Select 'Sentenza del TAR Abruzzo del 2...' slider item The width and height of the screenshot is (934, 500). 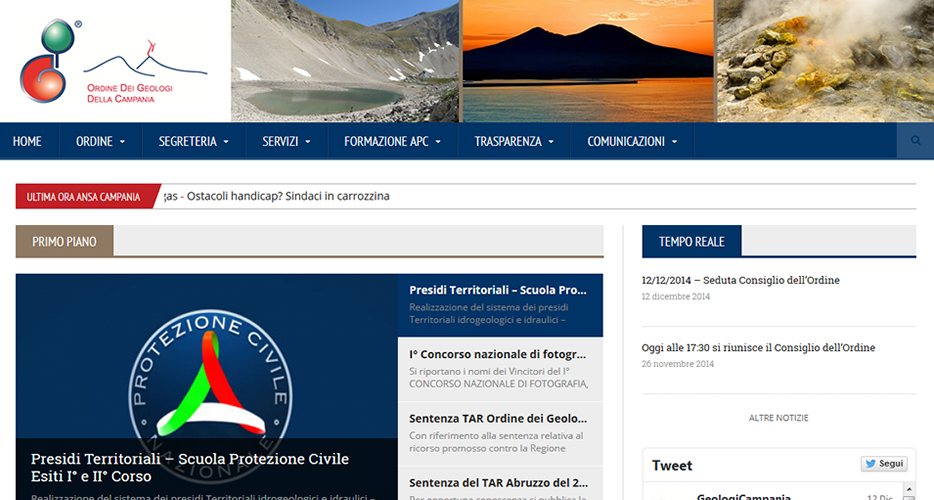[x=500, y=484]
